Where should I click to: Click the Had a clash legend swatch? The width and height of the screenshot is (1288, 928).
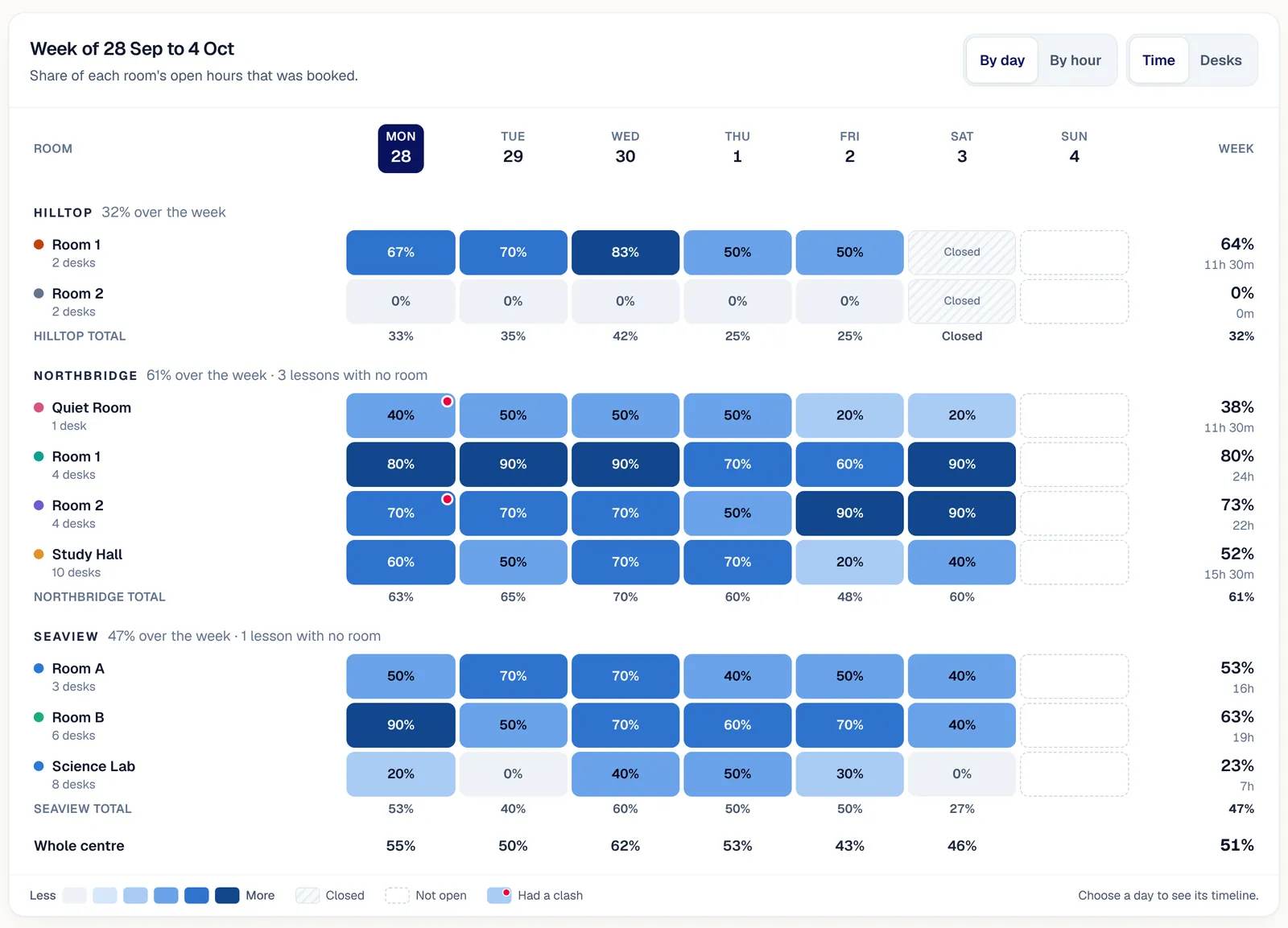[x=499, y=896]
